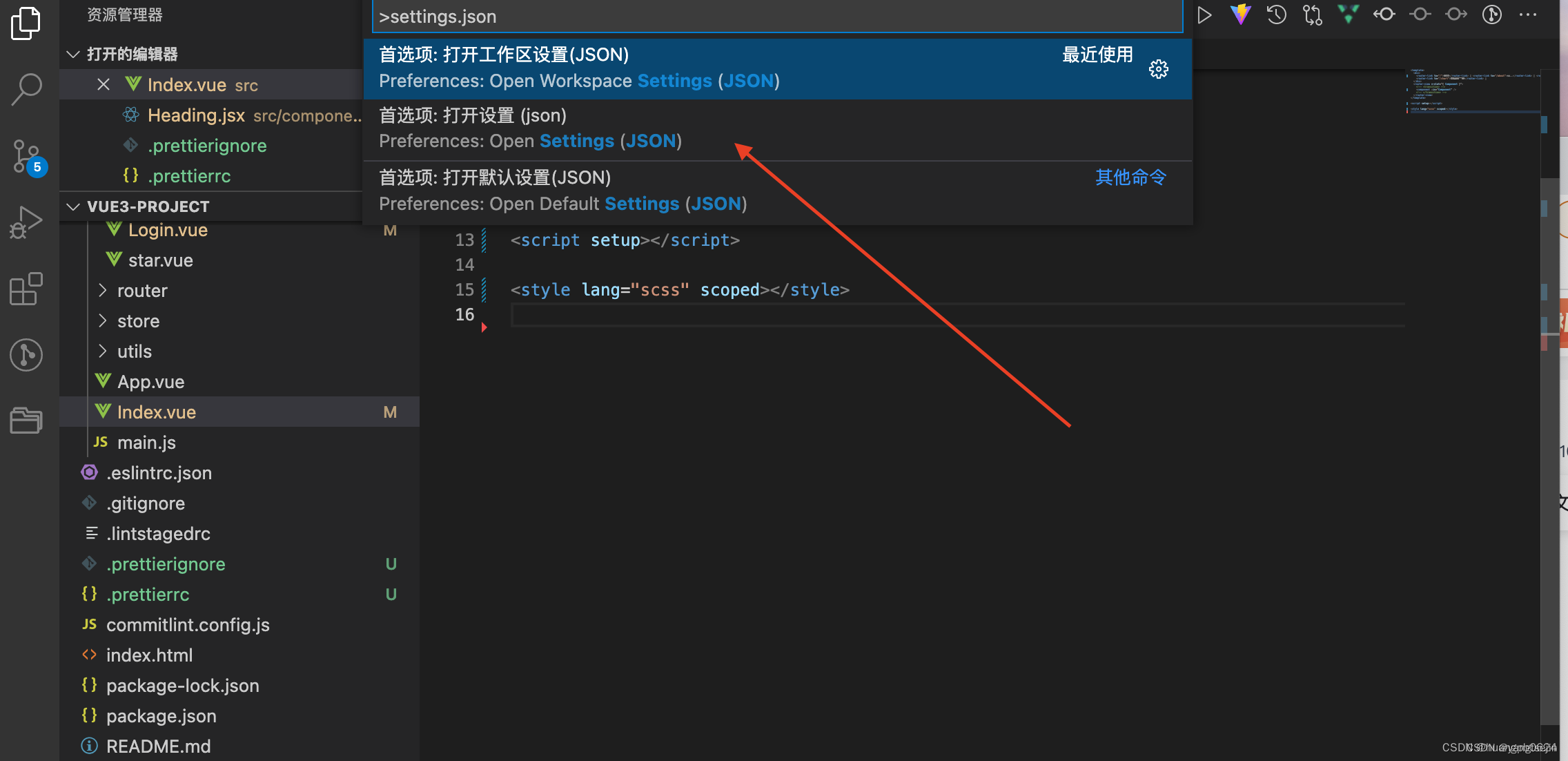Open commitlint.config.js file
The width and height of the screenshot is (1568, 761).
pyautogui.click(x=239, y=624)
